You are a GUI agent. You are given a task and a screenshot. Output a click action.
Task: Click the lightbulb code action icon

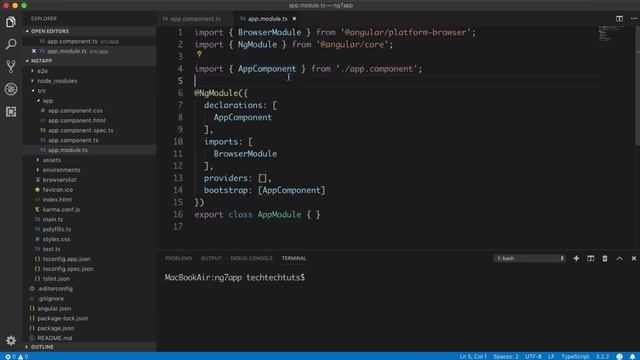[199, 54]
